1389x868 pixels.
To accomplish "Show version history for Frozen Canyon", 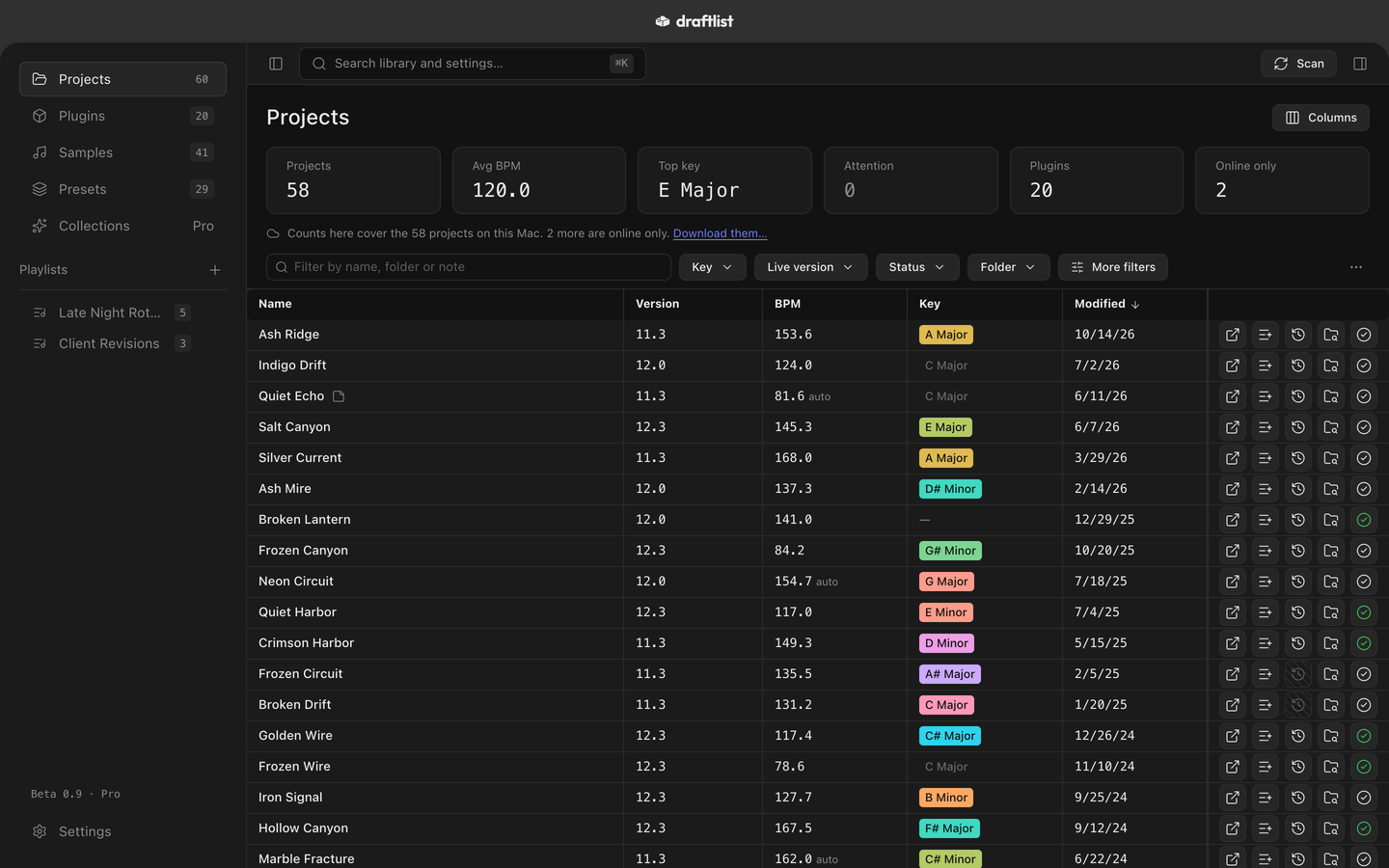I will 1298,551.
